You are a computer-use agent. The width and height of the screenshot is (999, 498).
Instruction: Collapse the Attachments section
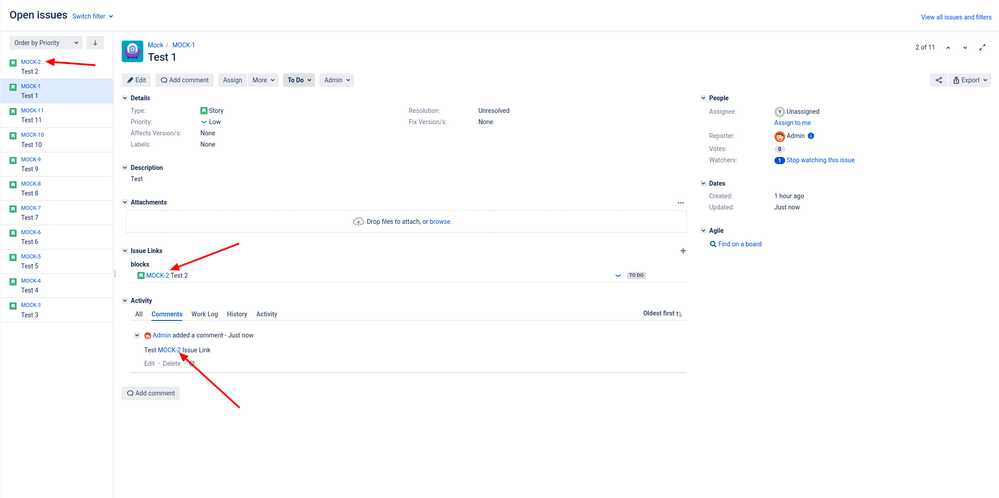coord(125,202)
